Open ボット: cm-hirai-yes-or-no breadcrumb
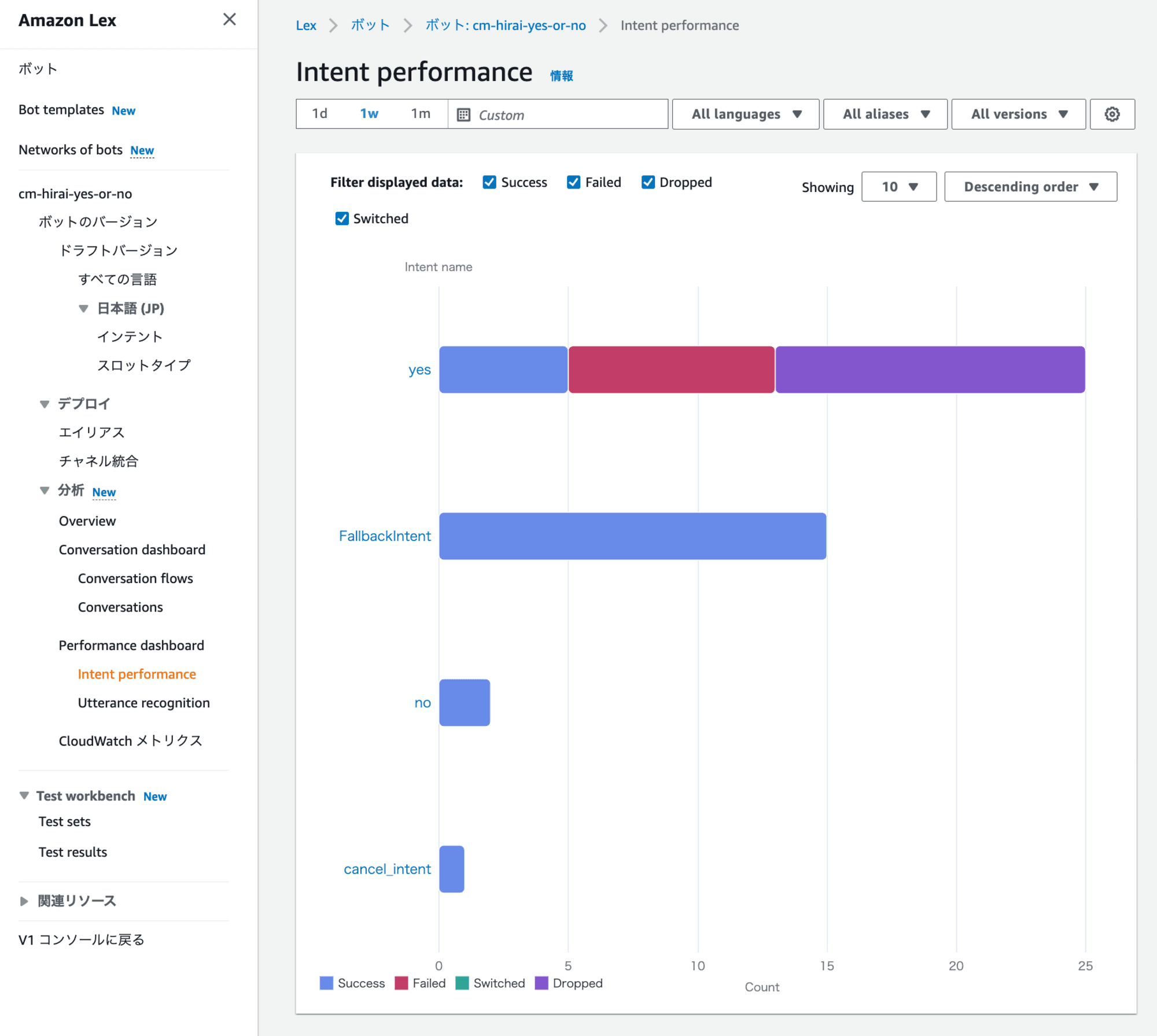 (506, 25)
